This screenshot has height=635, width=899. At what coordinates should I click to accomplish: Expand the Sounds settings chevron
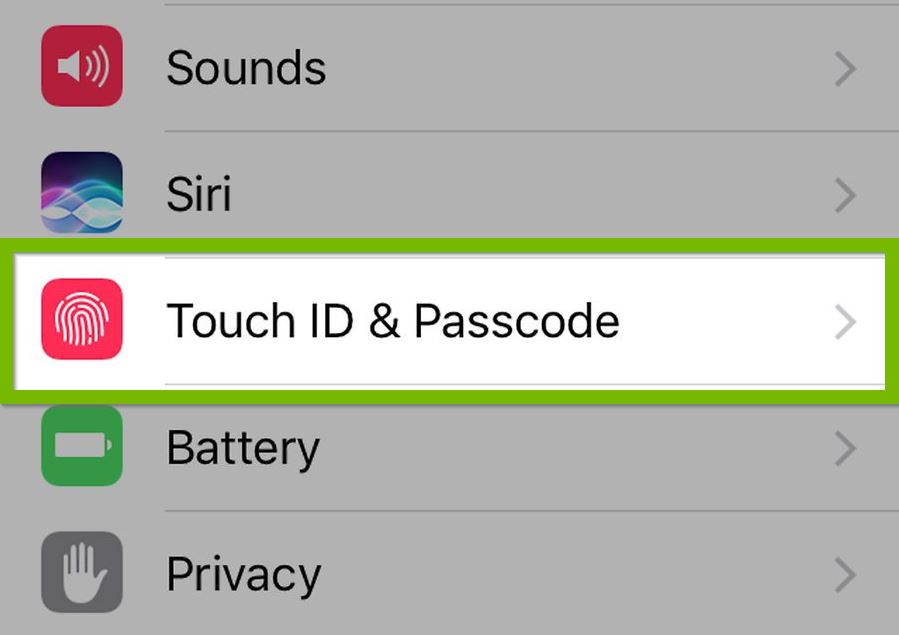[x=845, y=67]
